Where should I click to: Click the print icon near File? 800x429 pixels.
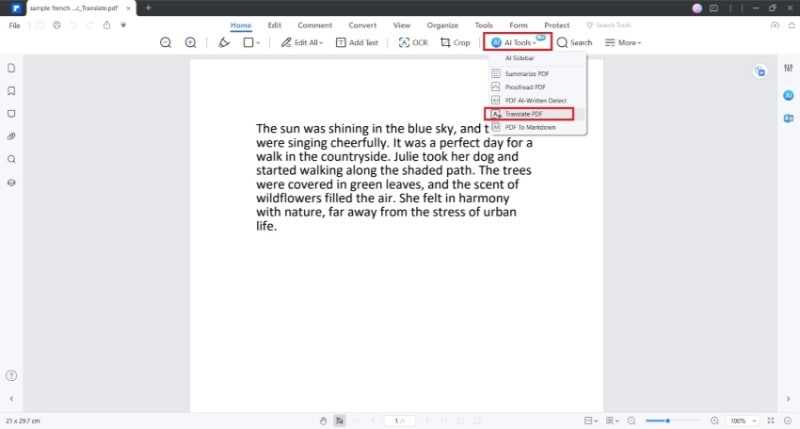[x=57, y=25]
